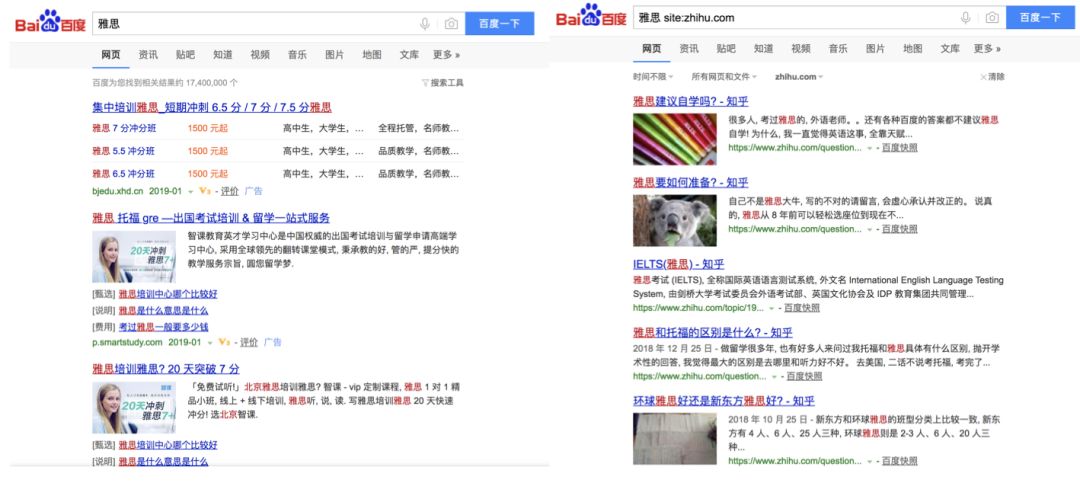
Task: Select 音乐 tab in right window
Action: (838, 48)
